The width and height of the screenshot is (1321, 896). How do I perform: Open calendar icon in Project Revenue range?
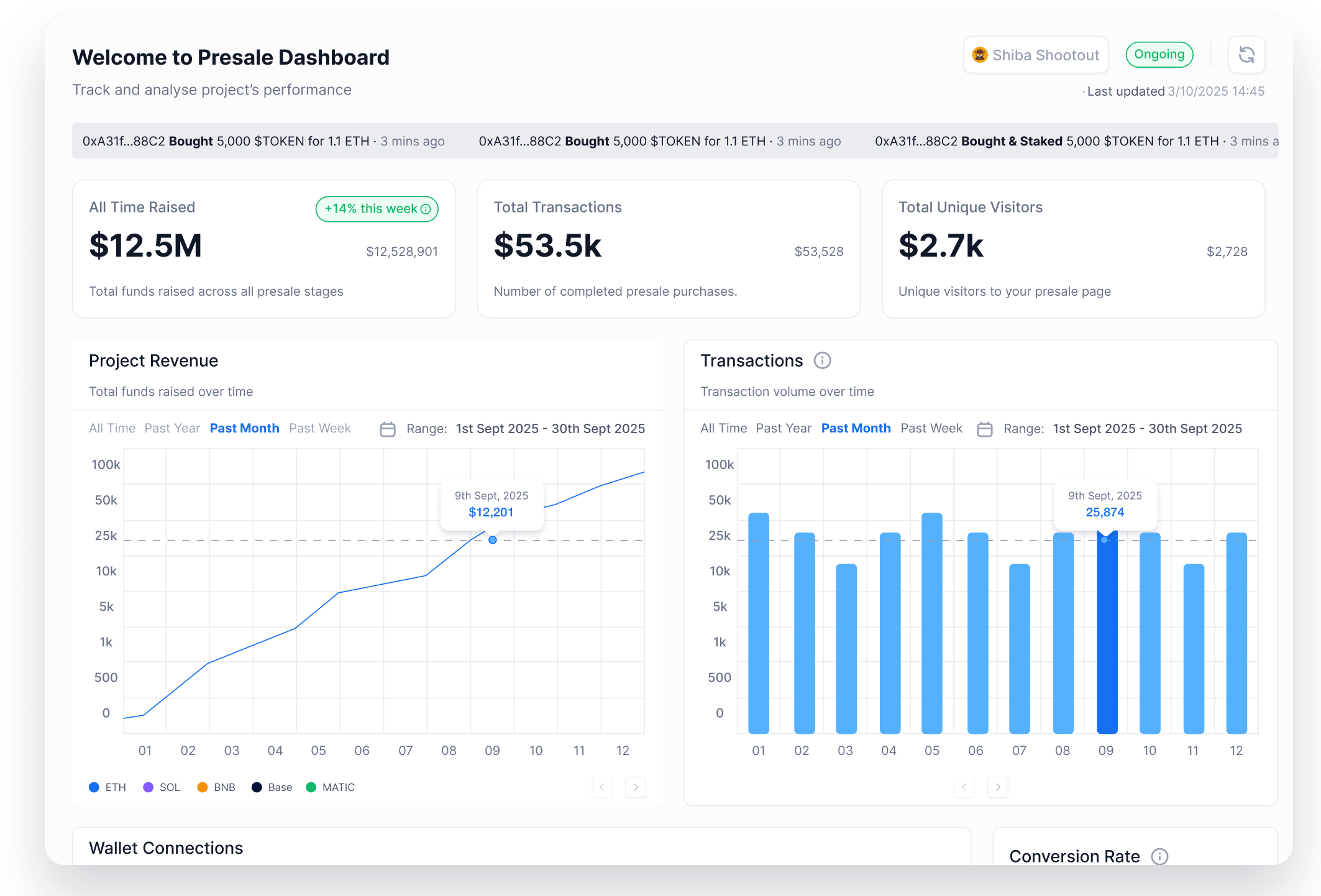click(388, 429)
